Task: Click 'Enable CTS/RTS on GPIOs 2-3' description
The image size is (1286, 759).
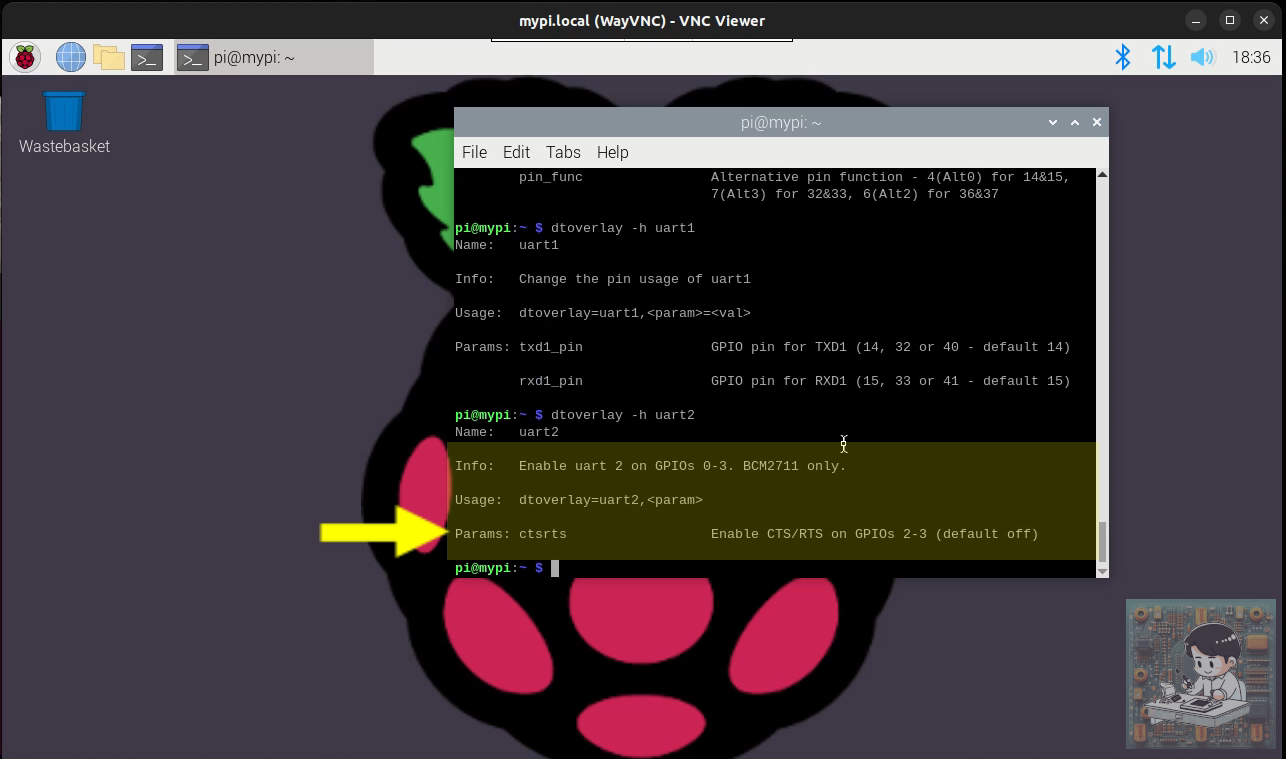Action: 875,534
